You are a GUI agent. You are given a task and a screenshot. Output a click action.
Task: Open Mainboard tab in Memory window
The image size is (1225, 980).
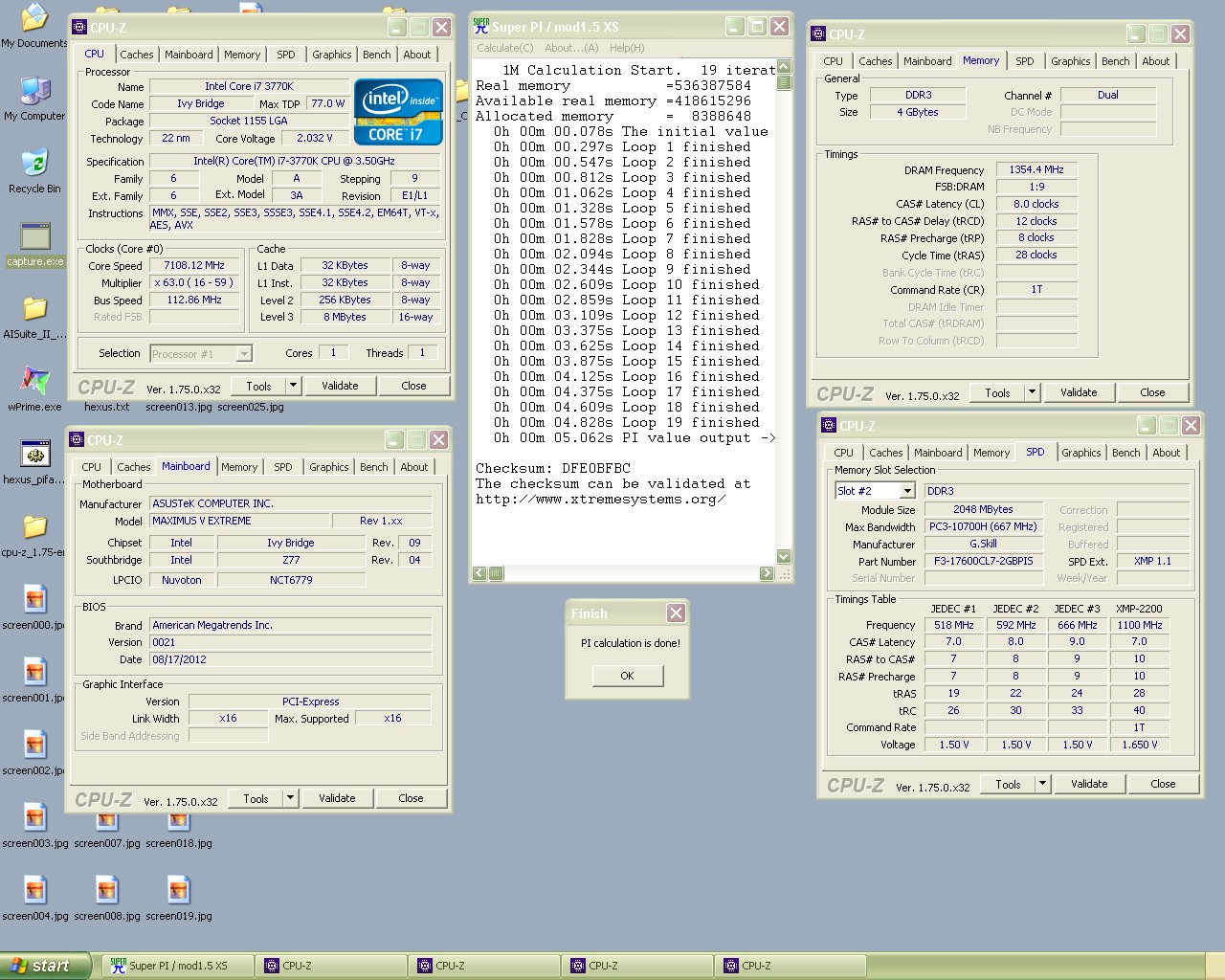[x=927, y=61]
